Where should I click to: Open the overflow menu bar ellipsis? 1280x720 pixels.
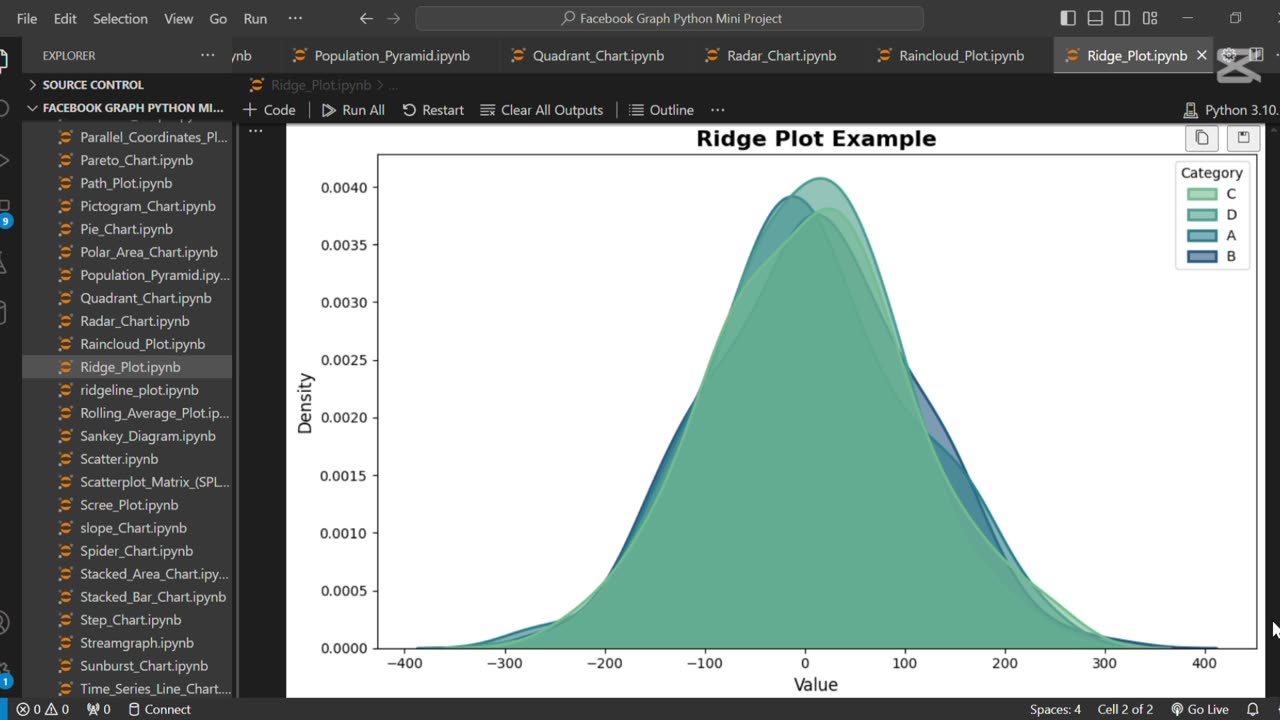tap(295, 19)
